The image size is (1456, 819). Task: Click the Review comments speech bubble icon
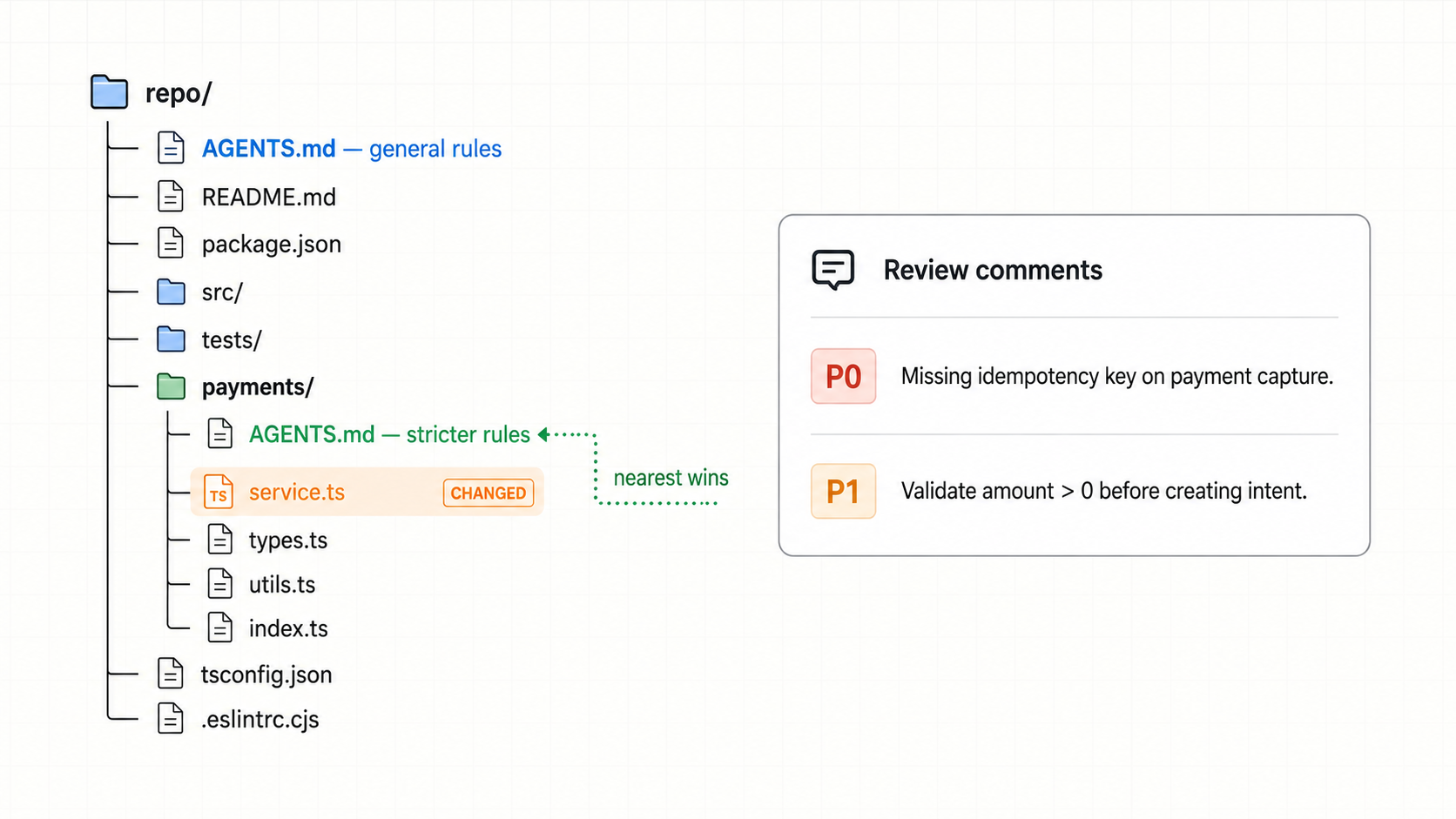point(833,269)
